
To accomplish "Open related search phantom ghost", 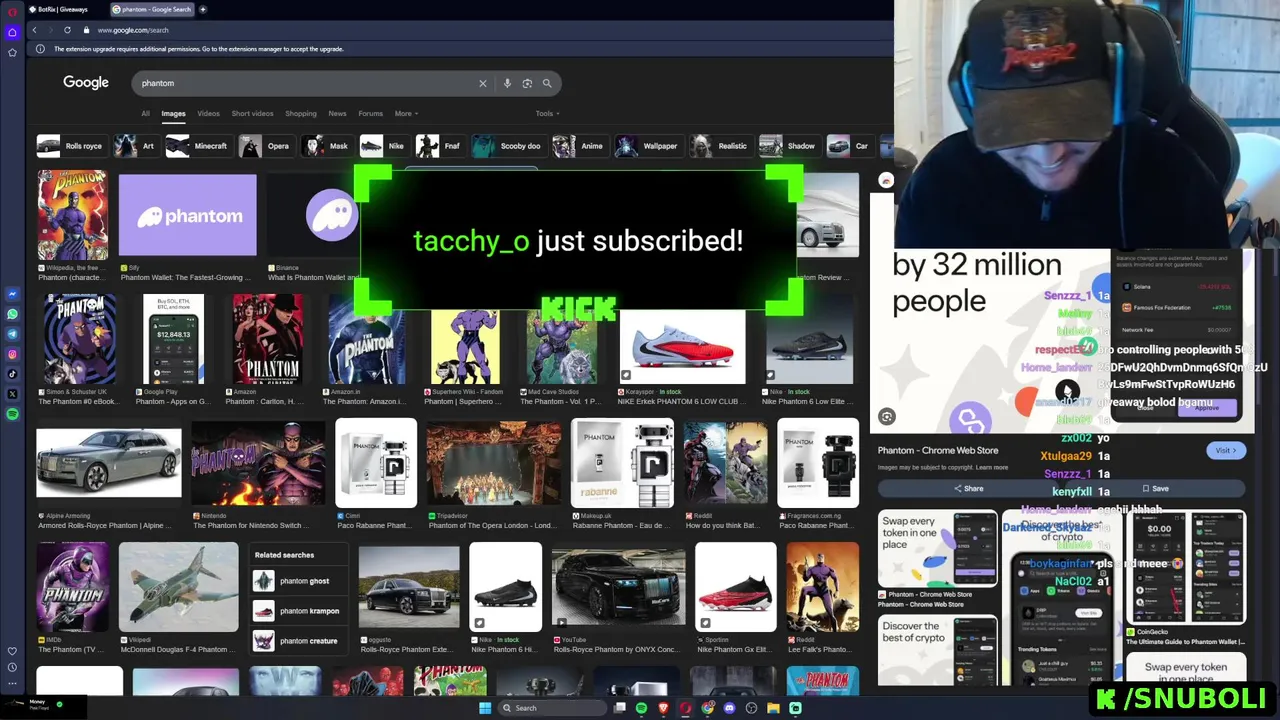I will 298,581.
